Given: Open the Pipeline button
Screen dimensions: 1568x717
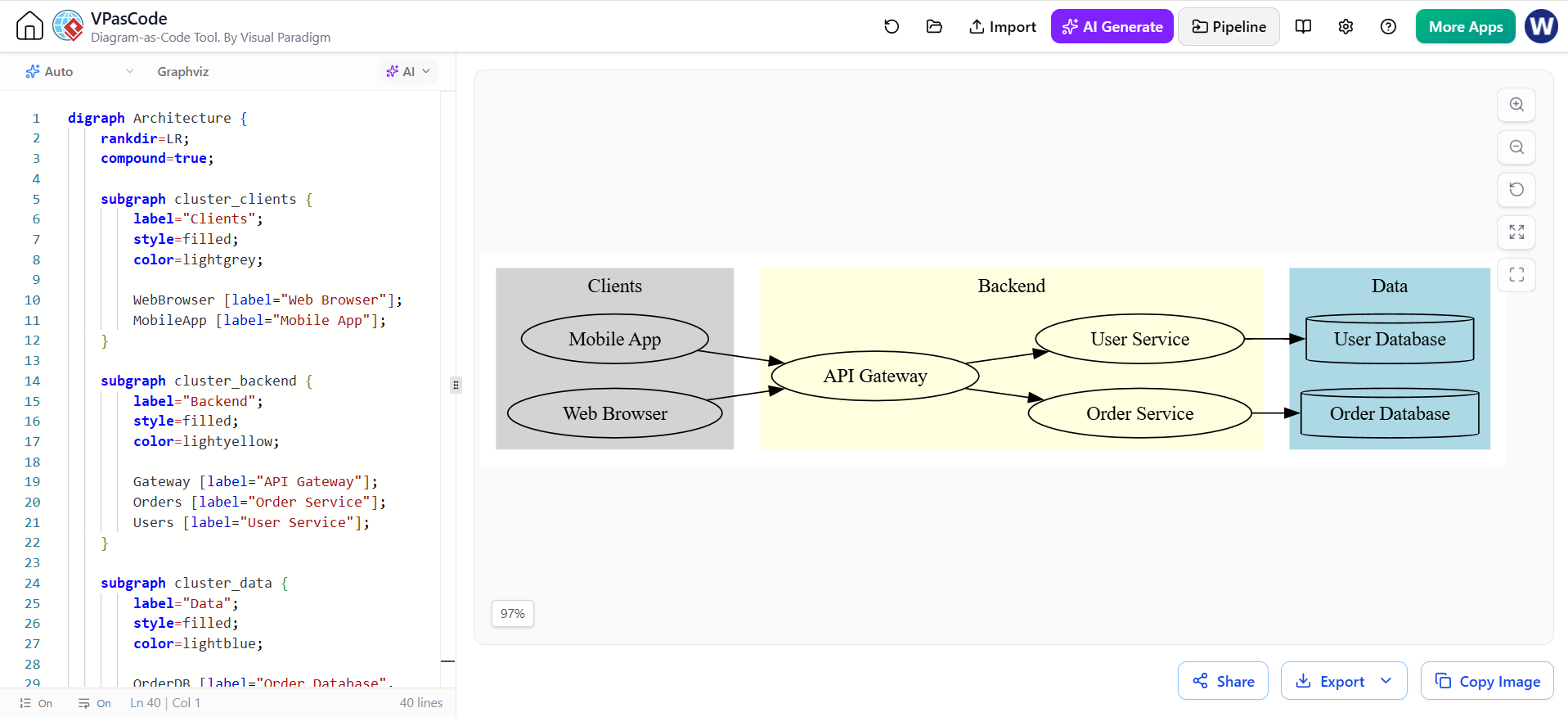Looking at the screenshot, I should pyautogui.click(x=1229, y=27).
